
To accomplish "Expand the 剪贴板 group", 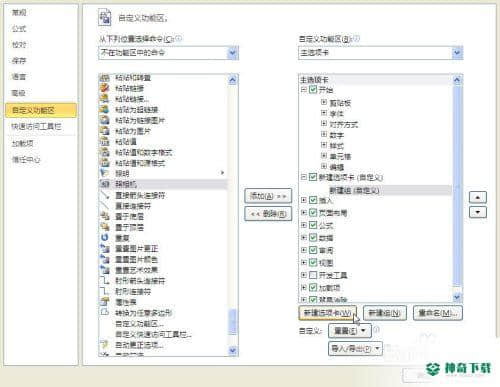I will click(x=324, y=102).
